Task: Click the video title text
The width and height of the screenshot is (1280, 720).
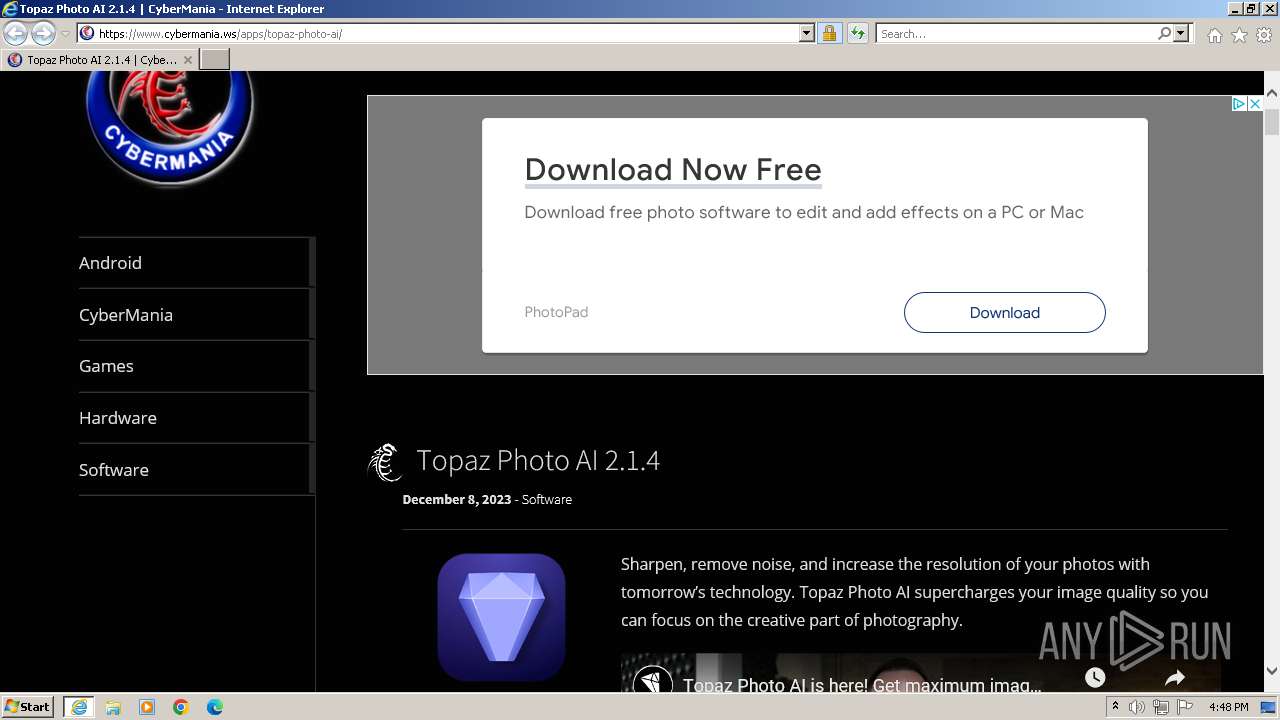Action: (x=862, y=685)
